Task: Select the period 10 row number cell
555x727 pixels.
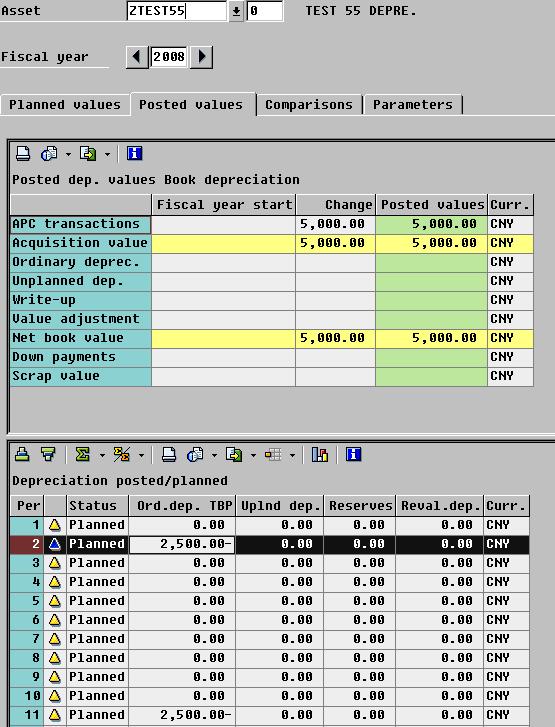Action: [x=27, y=696]
